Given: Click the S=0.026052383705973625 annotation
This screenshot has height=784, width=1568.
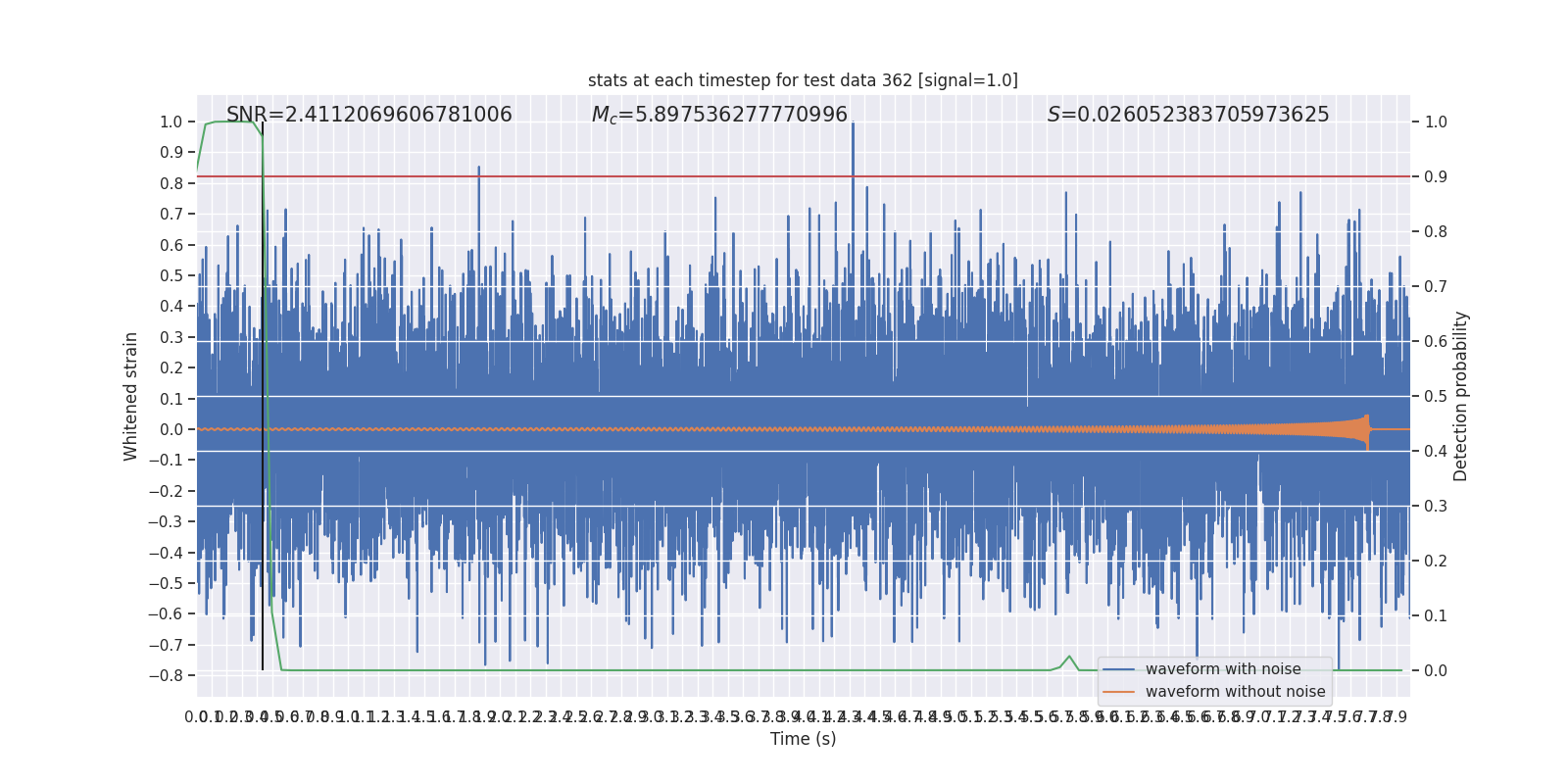Looking at the screenshot, I should point(1189,115).
